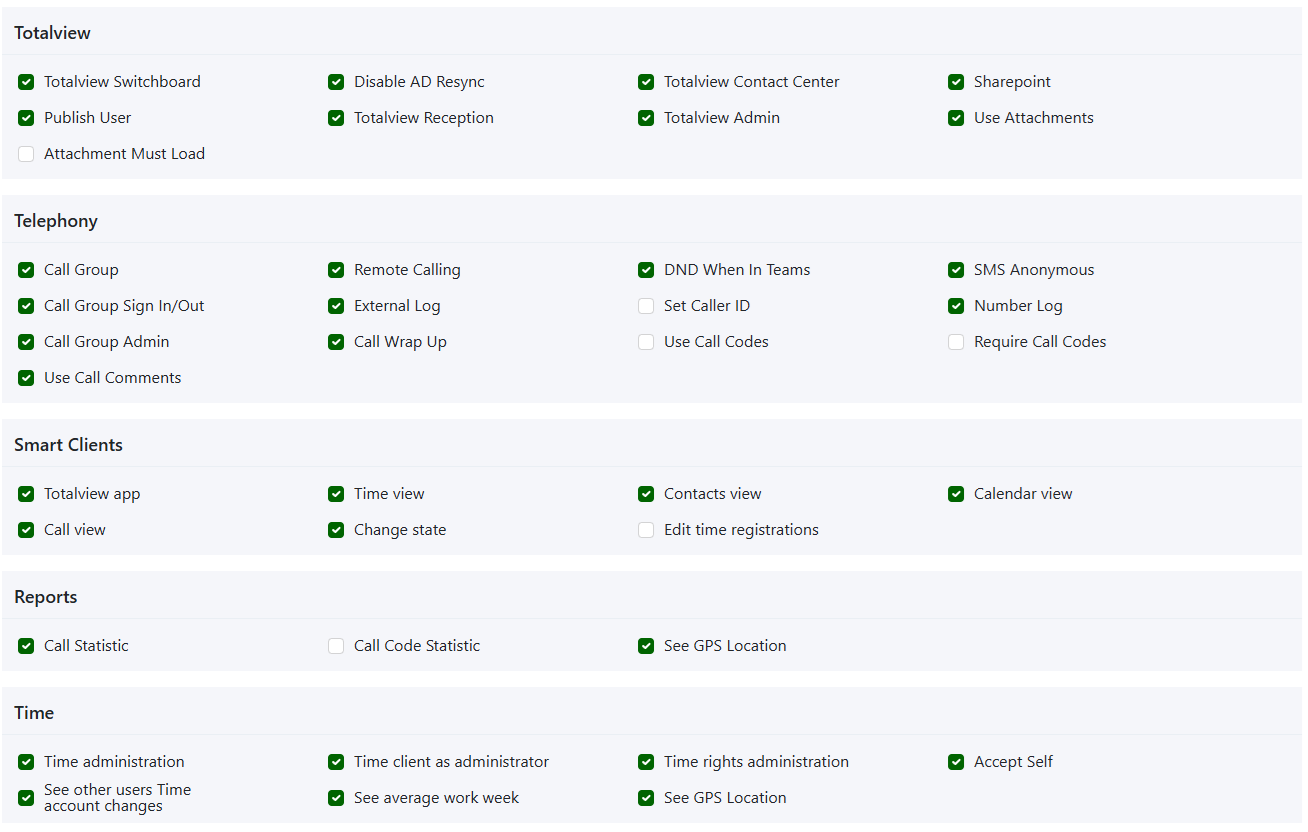Uncheck the plain Call Group checkbox
Screen dimensions: 1308x832
coord(26,270)
